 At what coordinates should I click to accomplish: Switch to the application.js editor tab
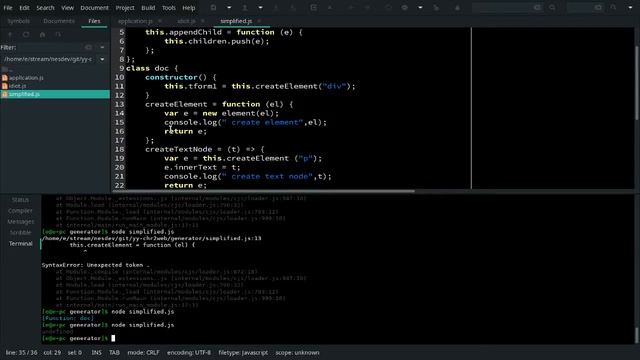[x=135, y=21]
